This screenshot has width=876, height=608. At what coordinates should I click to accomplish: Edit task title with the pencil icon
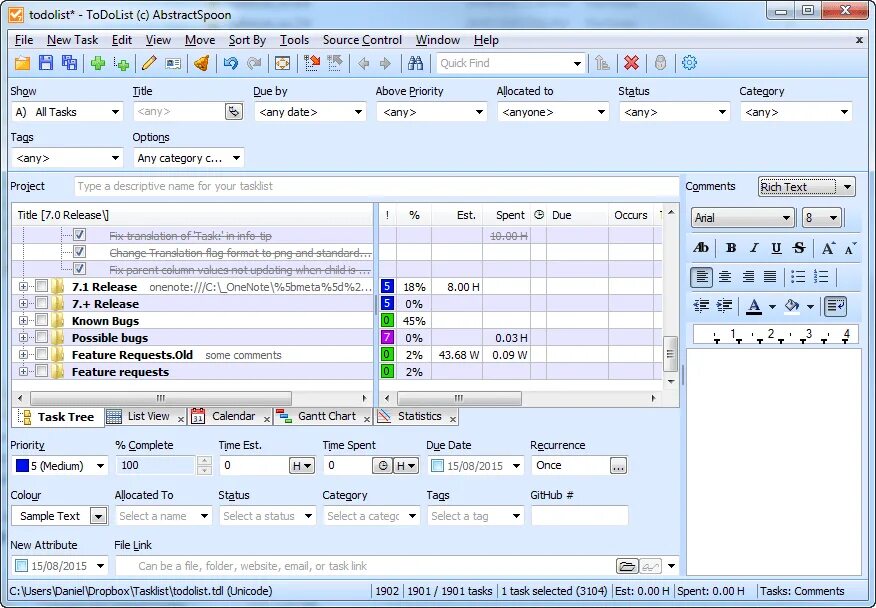point(149,63)
